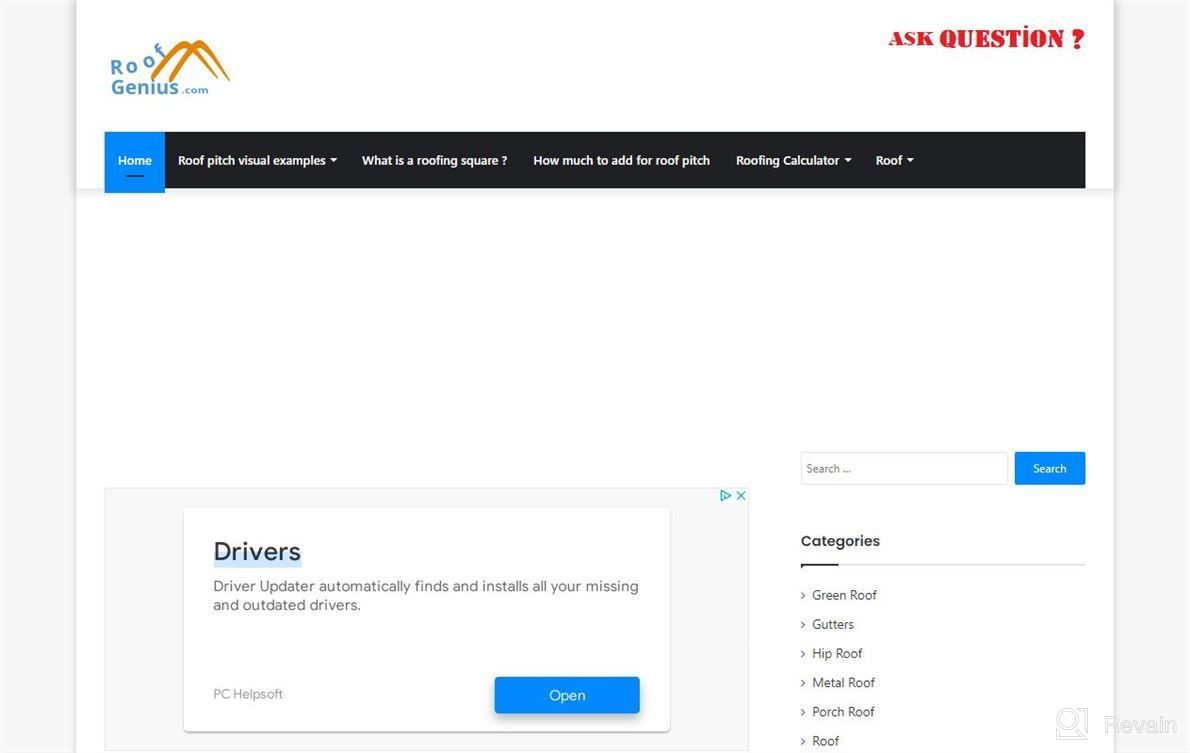Click the Driver Updater ad description text

(426, 596)
